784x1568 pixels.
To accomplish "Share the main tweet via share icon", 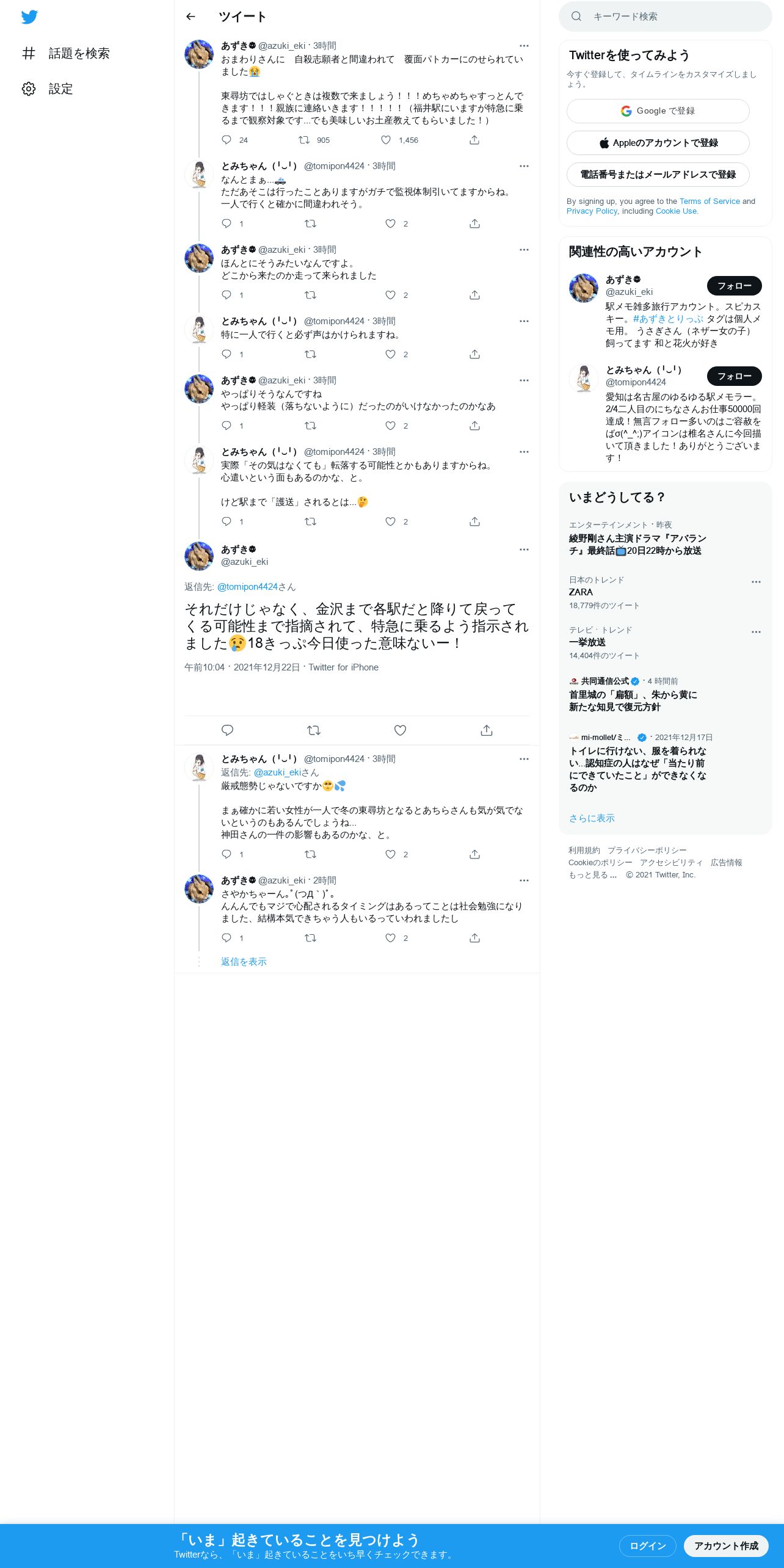I will coord(487,730).
